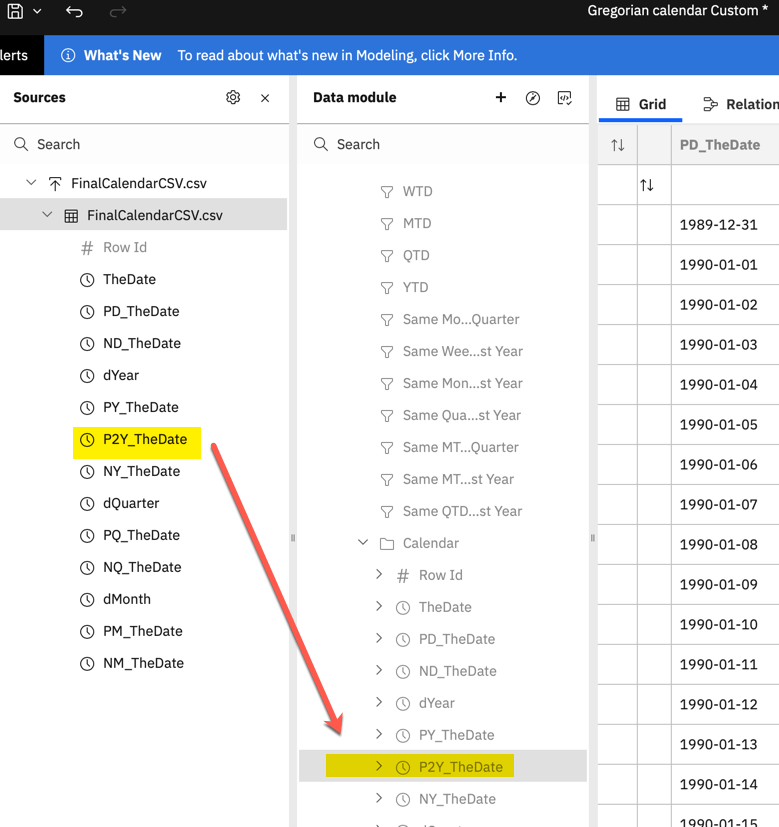Select TheDate in Sources panel

point(129,280)
